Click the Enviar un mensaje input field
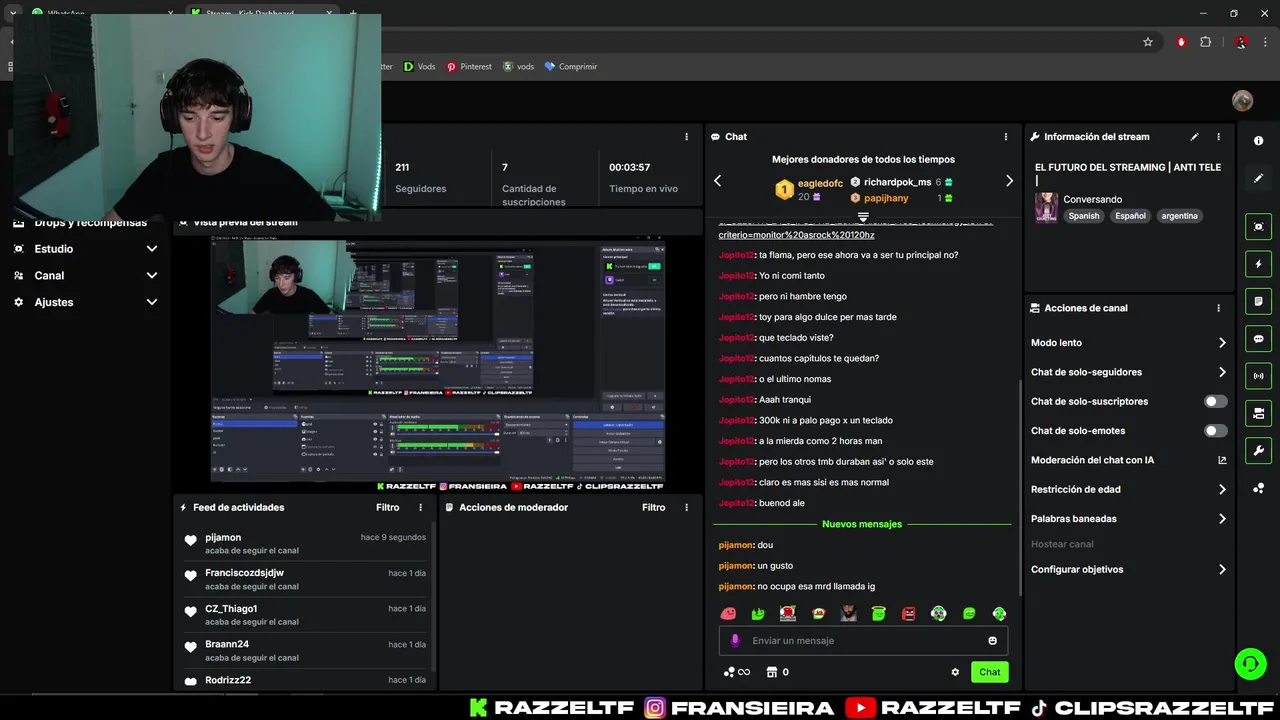The height and width of the screenshot is (720, 1280). pos(863,641)
